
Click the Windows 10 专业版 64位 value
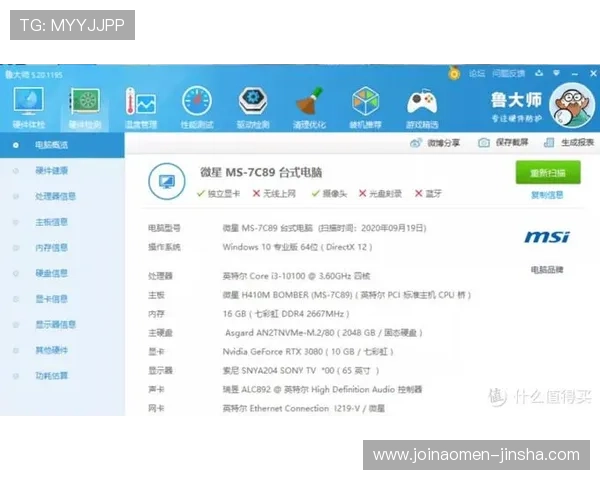click(297, 247)
